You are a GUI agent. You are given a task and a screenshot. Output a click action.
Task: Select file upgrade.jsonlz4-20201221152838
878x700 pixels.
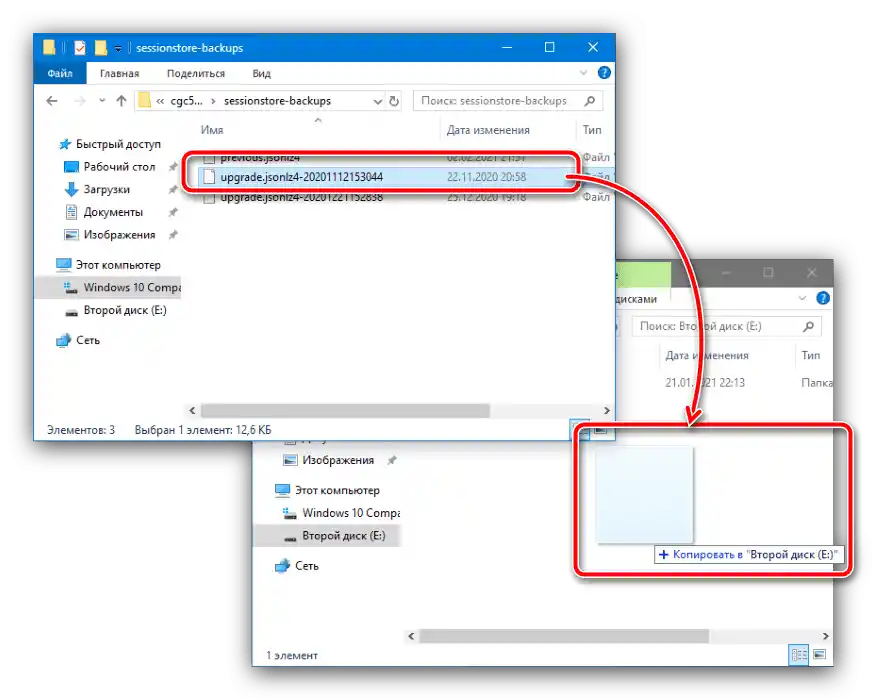[x=301, y=197]
